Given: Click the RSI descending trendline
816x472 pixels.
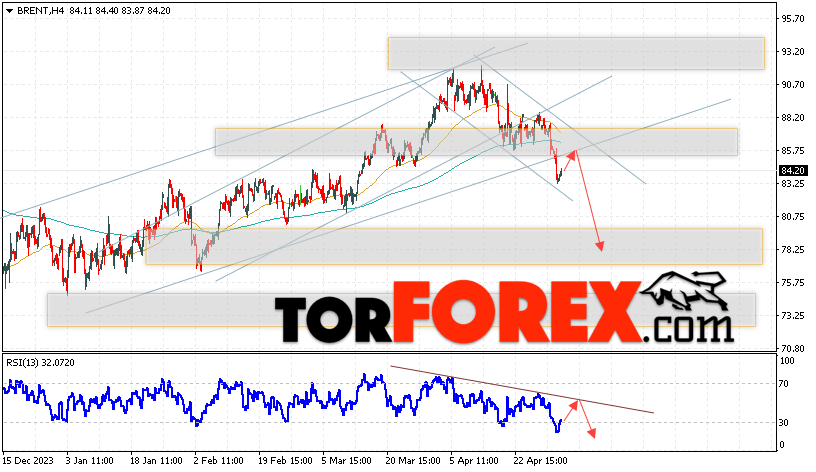Looking at the screenshot, I should click(522, 389).
